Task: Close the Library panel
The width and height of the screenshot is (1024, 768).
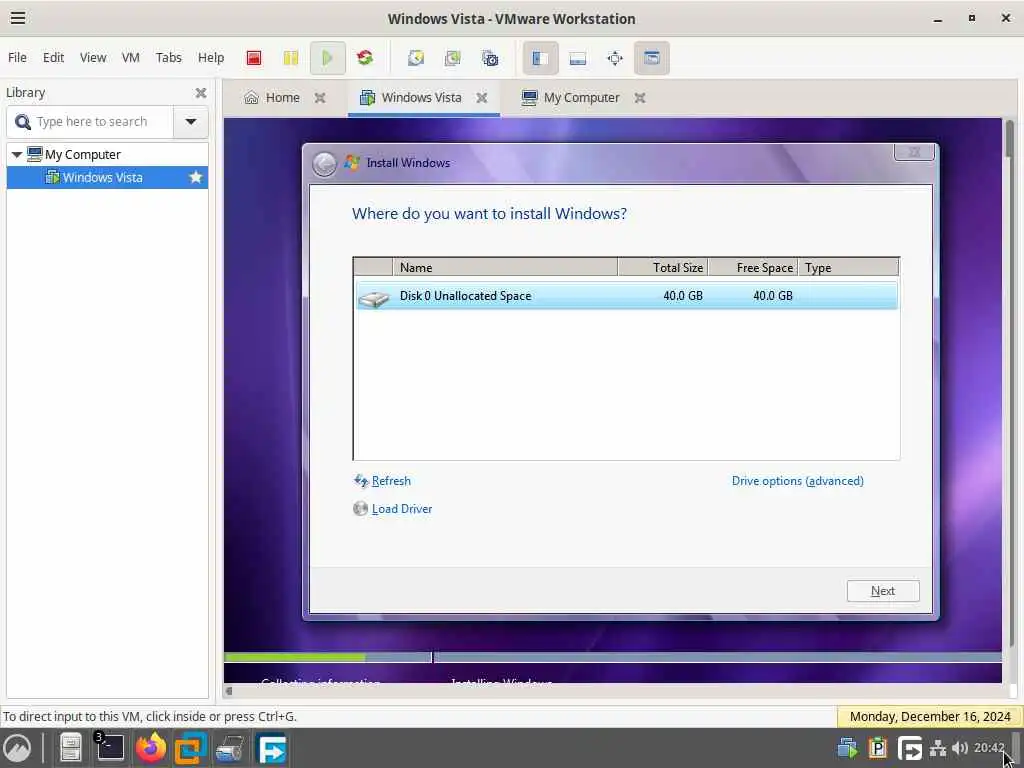Action: [200, 93]
